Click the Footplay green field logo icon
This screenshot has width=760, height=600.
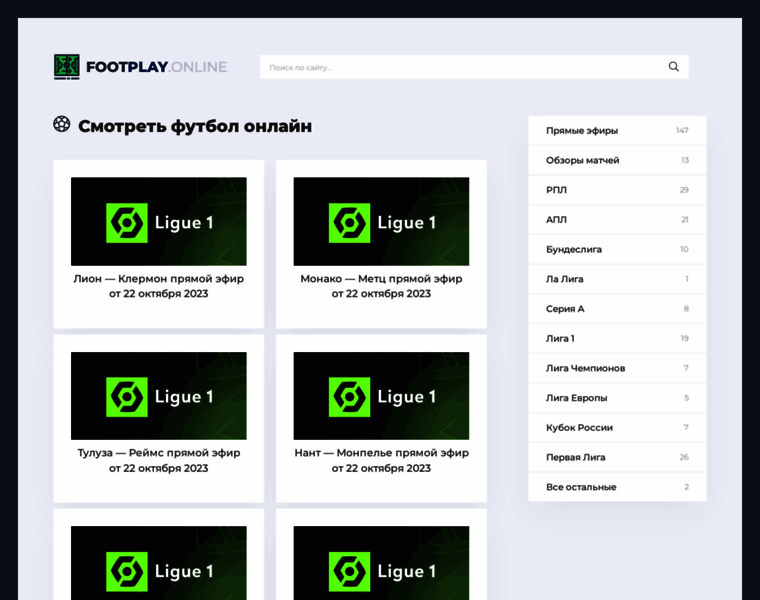66,67
